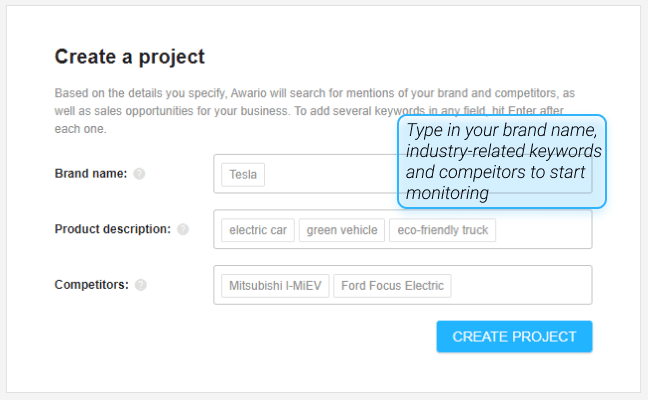
Task: Click the Brand name help icon
Action: (x=139, y=174)
